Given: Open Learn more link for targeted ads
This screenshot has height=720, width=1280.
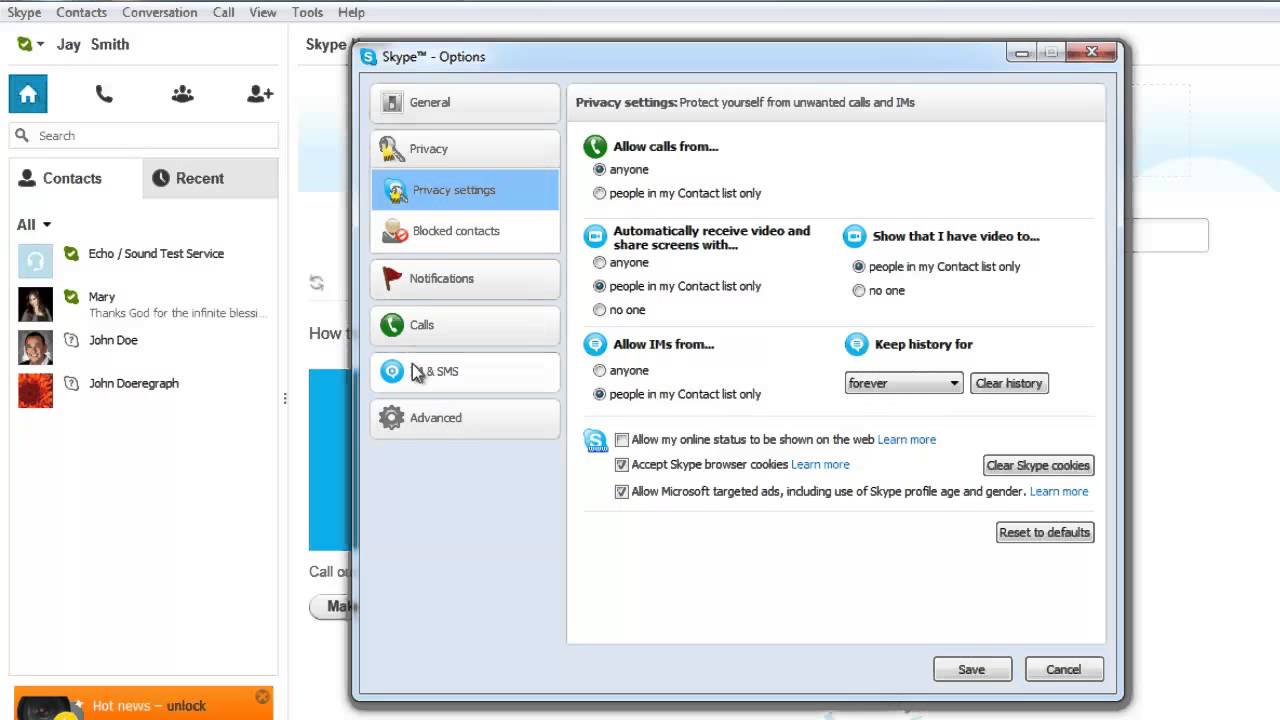Looking at the screenshot, I should (1059, 492).
